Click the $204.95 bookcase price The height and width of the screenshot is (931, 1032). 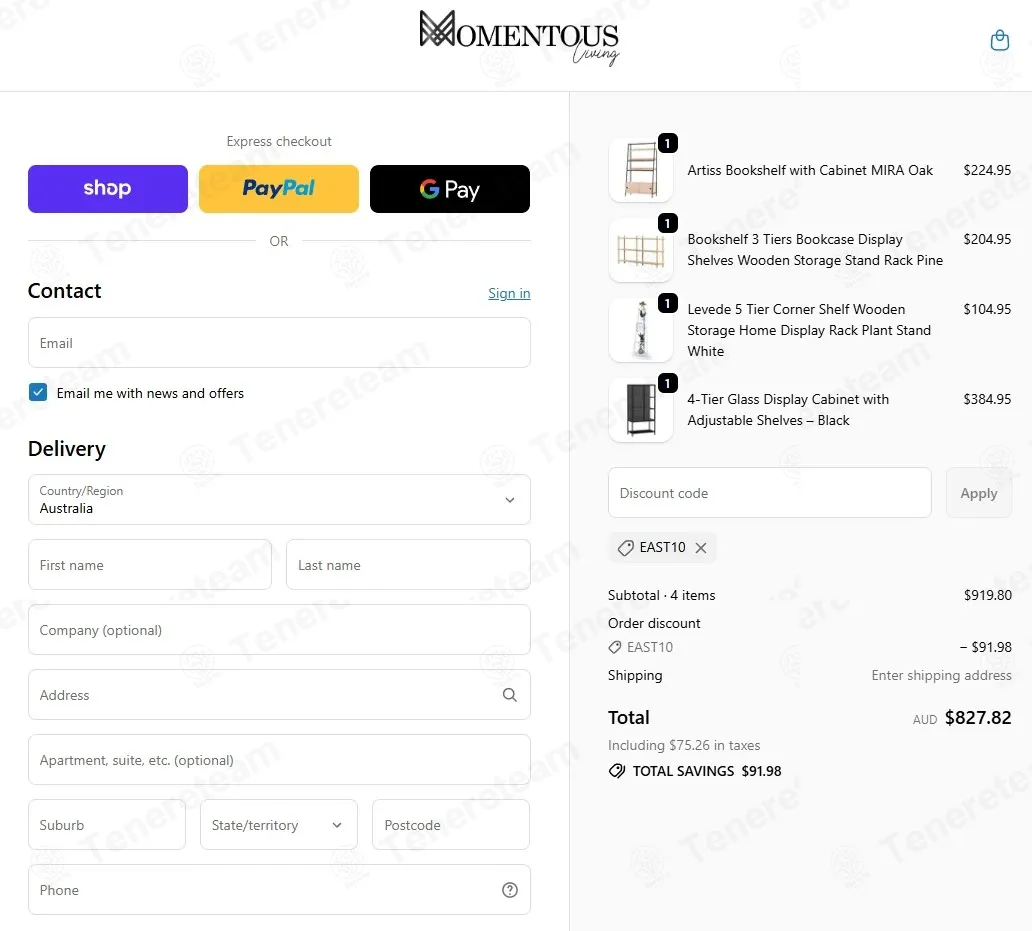[x=987, y=239]
